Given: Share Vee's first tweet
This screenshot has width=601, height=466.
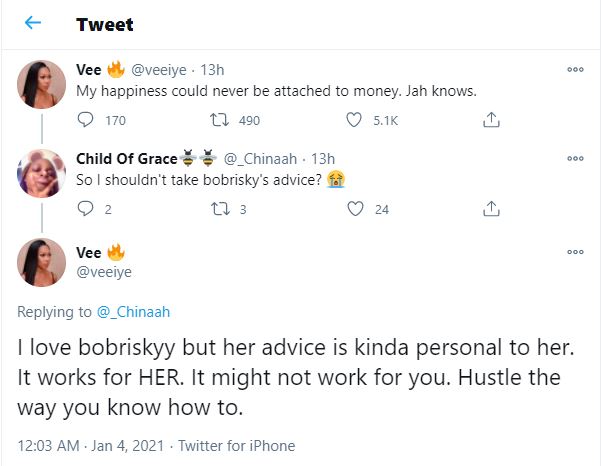Looking at the screenshot, I should (x=490, y=121).
